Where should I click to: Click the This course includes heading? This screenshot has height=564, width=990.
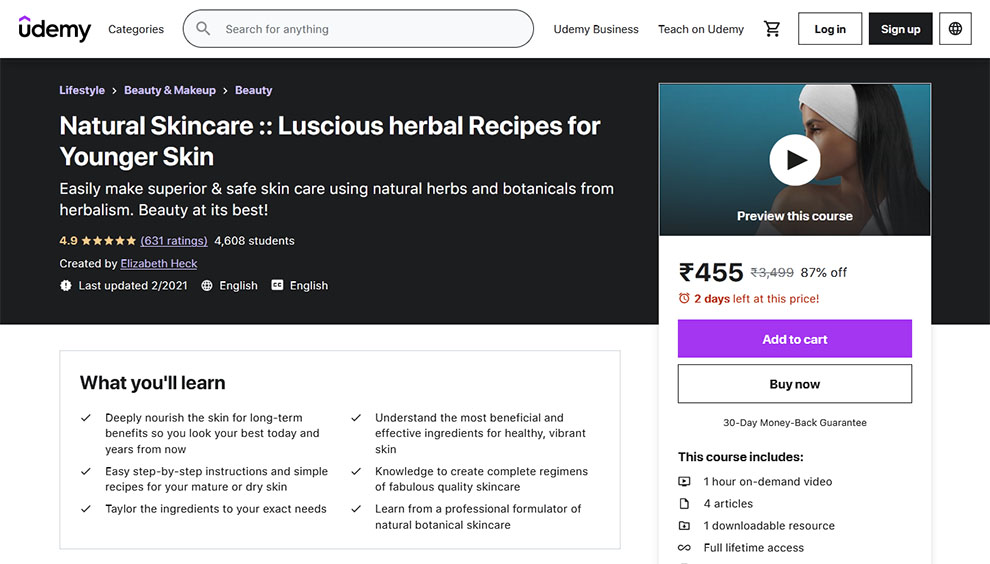point(741,457)
